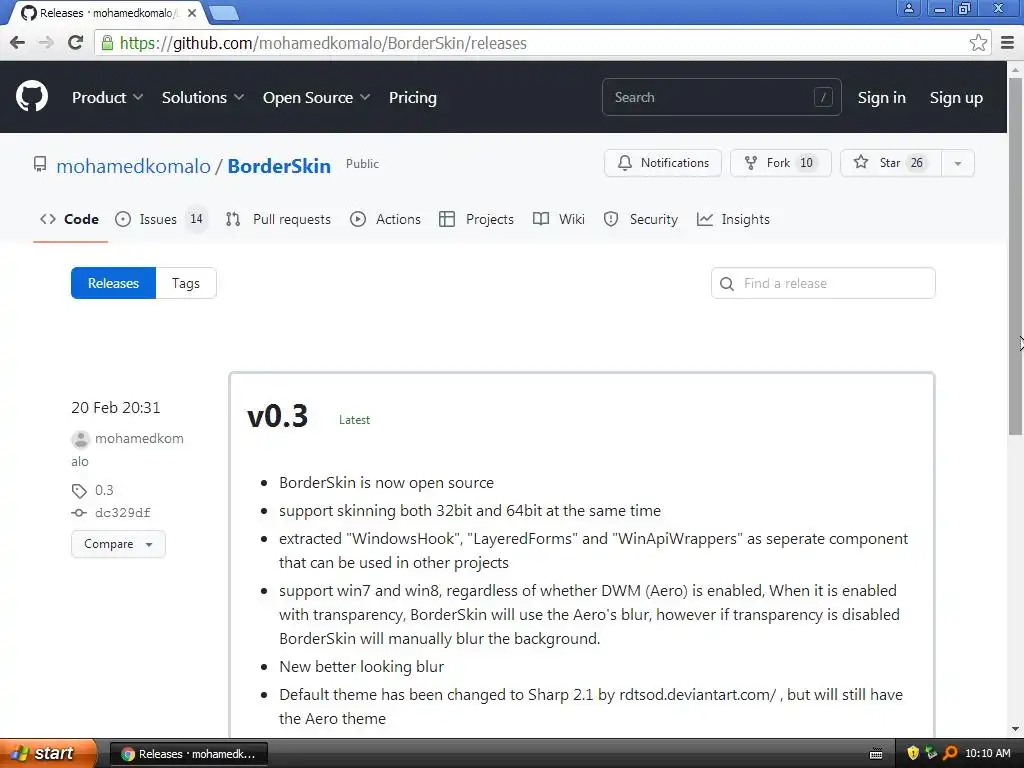
Task: Select the Releases button
Action: pyautogui.click(x=114, y=283)
